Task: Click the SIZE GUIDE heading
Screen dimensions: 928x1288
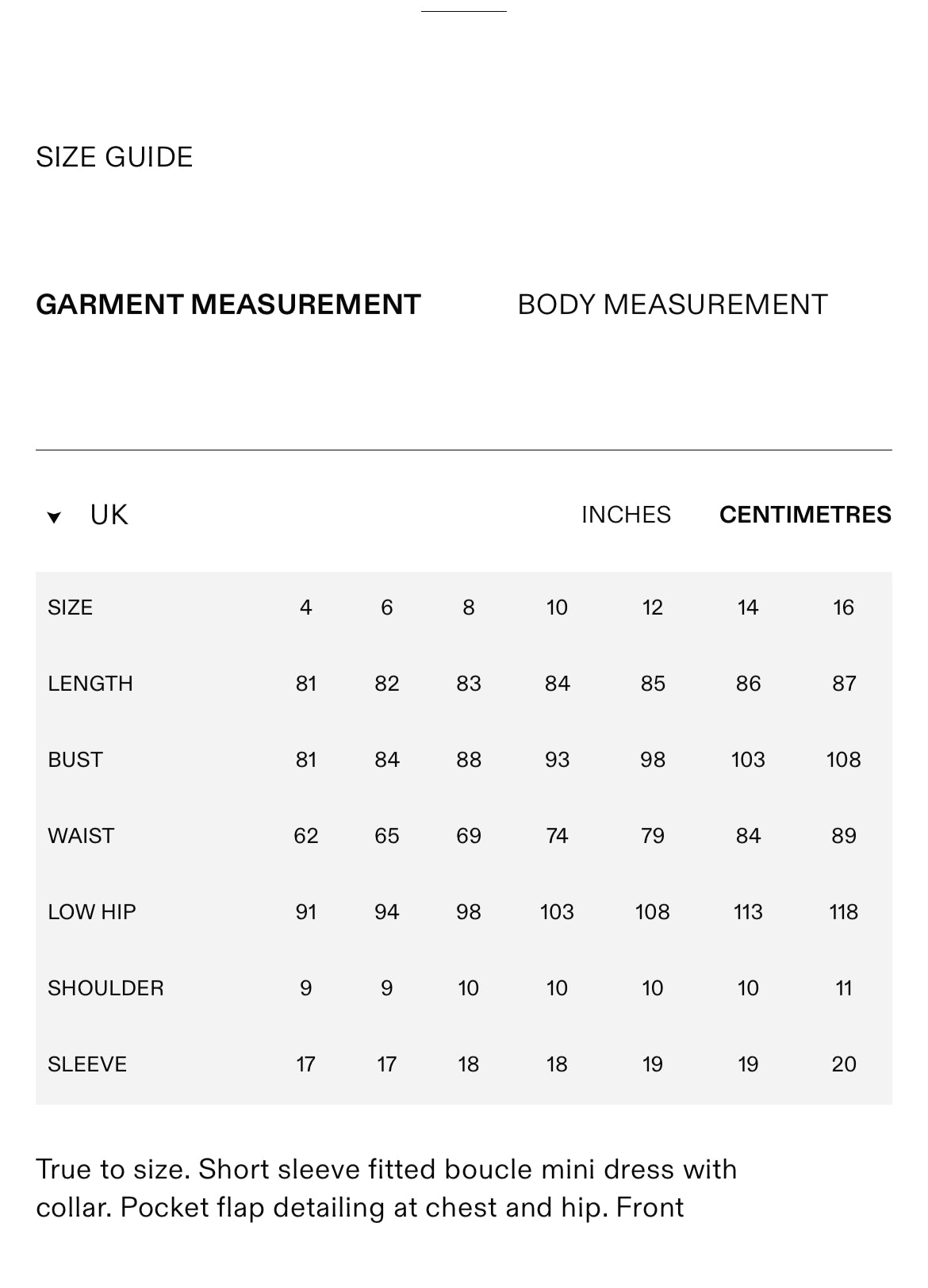Action: click(114, 157)
